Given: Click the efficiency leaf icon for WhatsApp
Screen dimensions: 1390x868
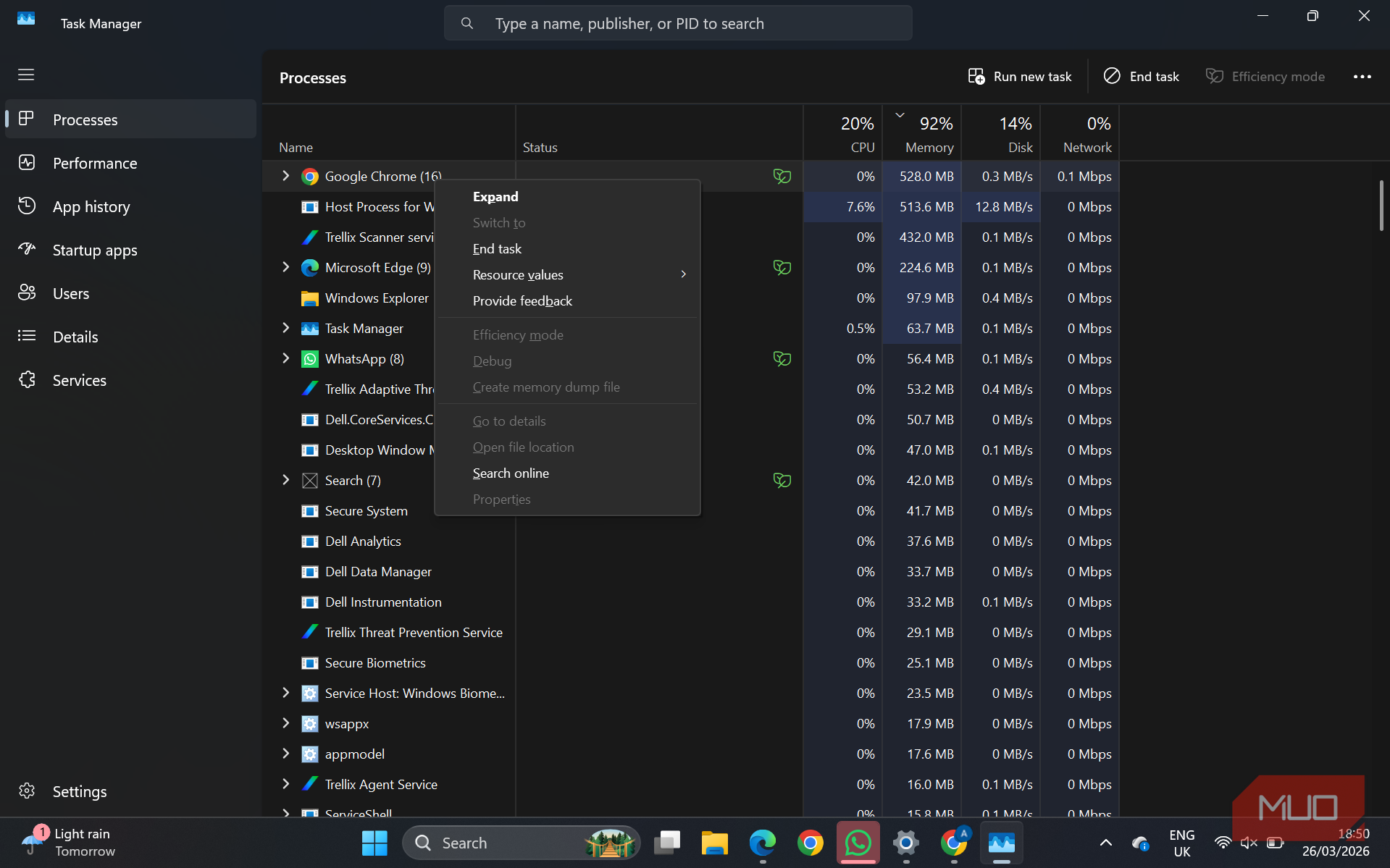Looking at the screenshot, I should 782,358.
